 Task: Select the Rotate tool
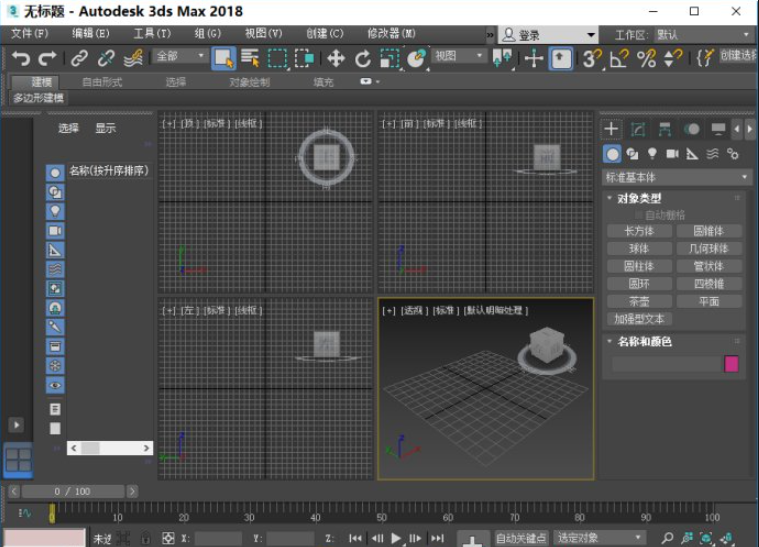[x=362, y=59]
